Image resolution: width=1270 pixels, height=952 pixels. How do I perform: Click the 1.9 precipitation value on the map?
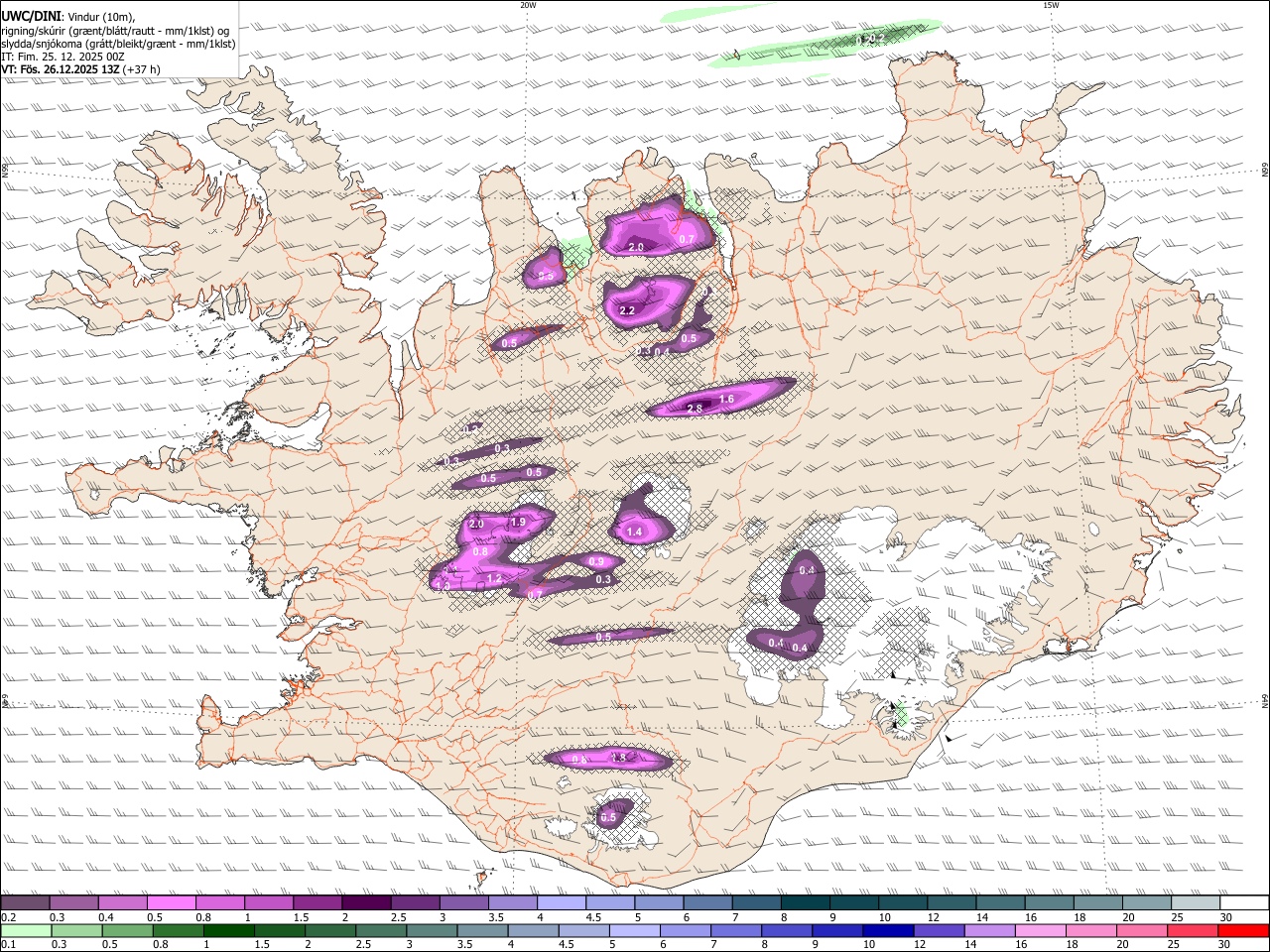click(x=518, y=522)
